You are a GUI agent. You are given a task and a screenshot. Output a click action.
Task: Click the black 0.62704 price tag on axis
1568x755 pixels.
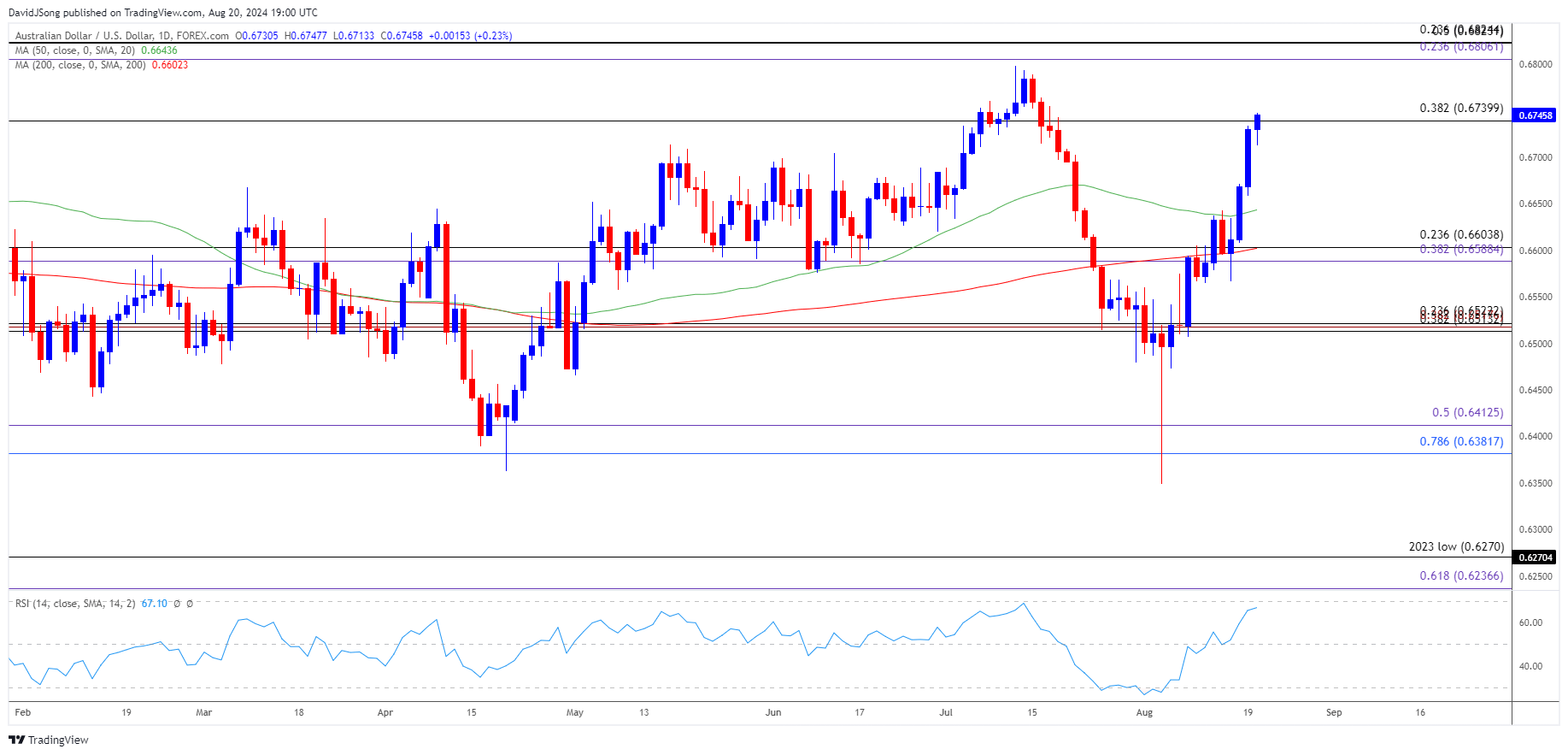pos(1534,557)
